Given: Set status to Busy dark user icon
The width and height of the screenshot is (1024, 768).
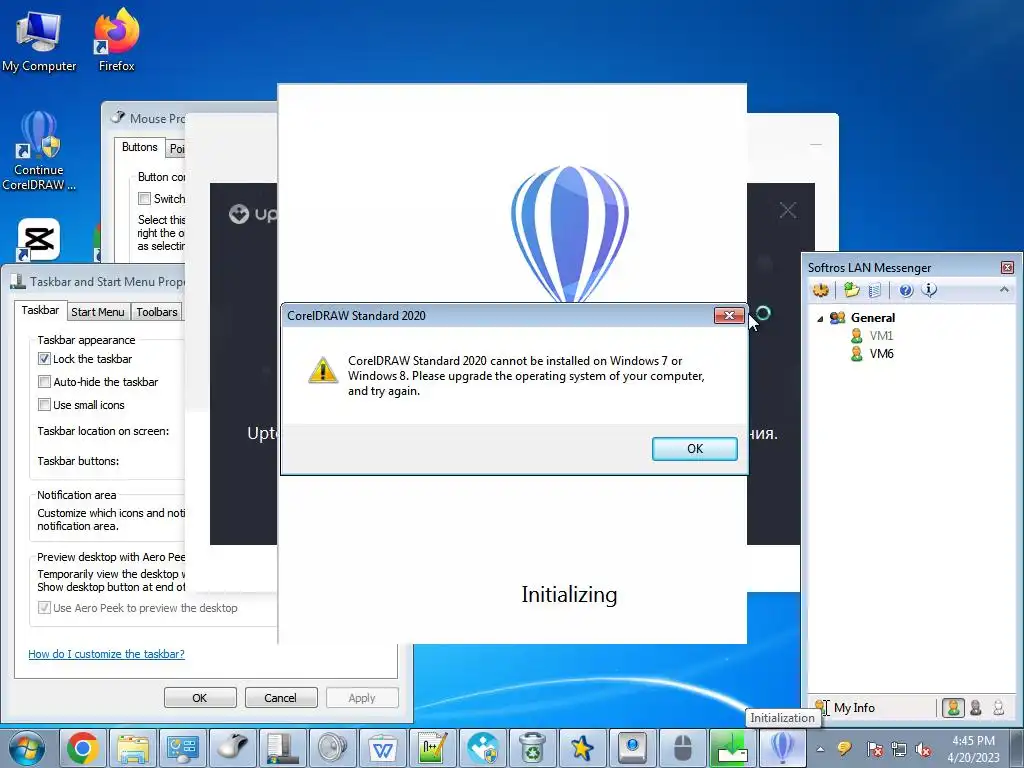Looking at the screenshot, I should 976,708.
